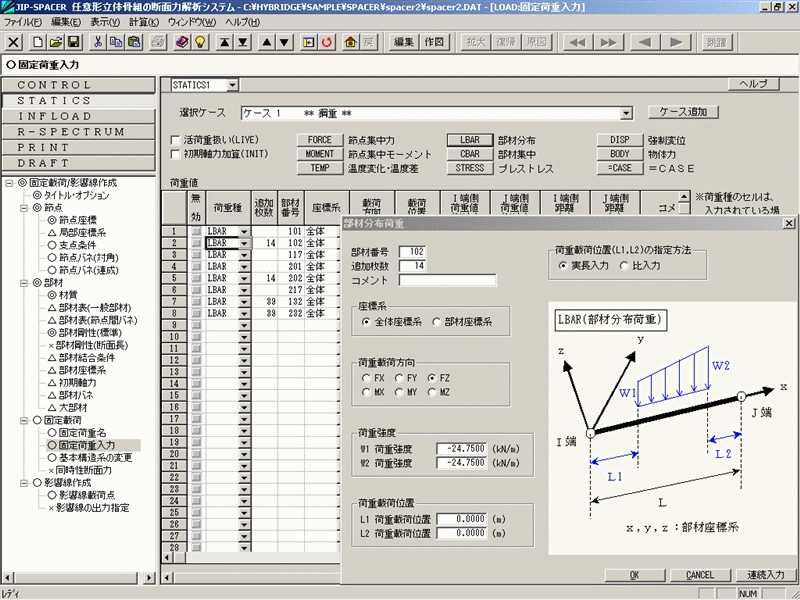The image size is (800, 600).
Task: Choose the FX load direction radio
Action: click(x=365, y=379)
